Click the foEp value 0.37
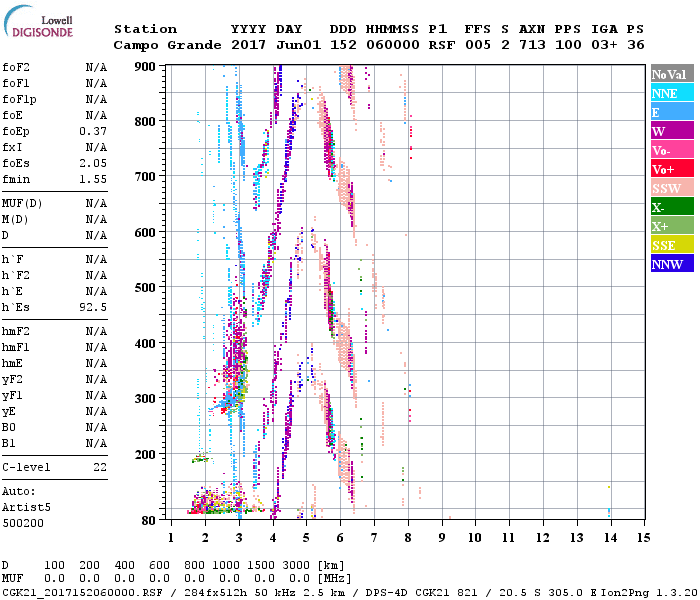The height and width of the screenshot is (600, 700). tap(93, 131)
